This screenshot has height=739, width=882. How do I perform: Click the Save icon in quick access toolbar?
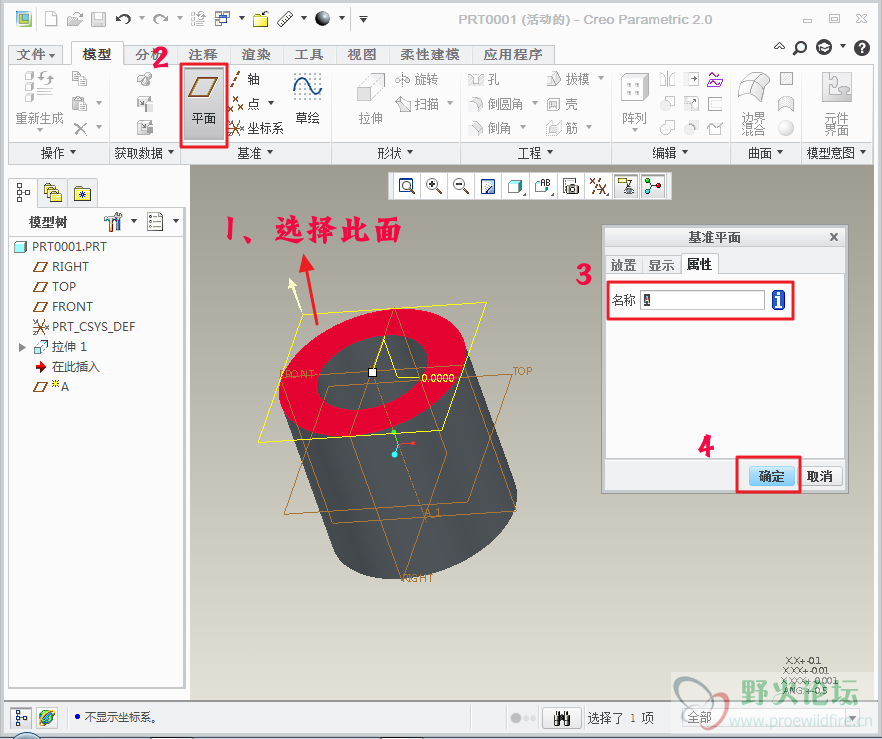pos(99,20)
